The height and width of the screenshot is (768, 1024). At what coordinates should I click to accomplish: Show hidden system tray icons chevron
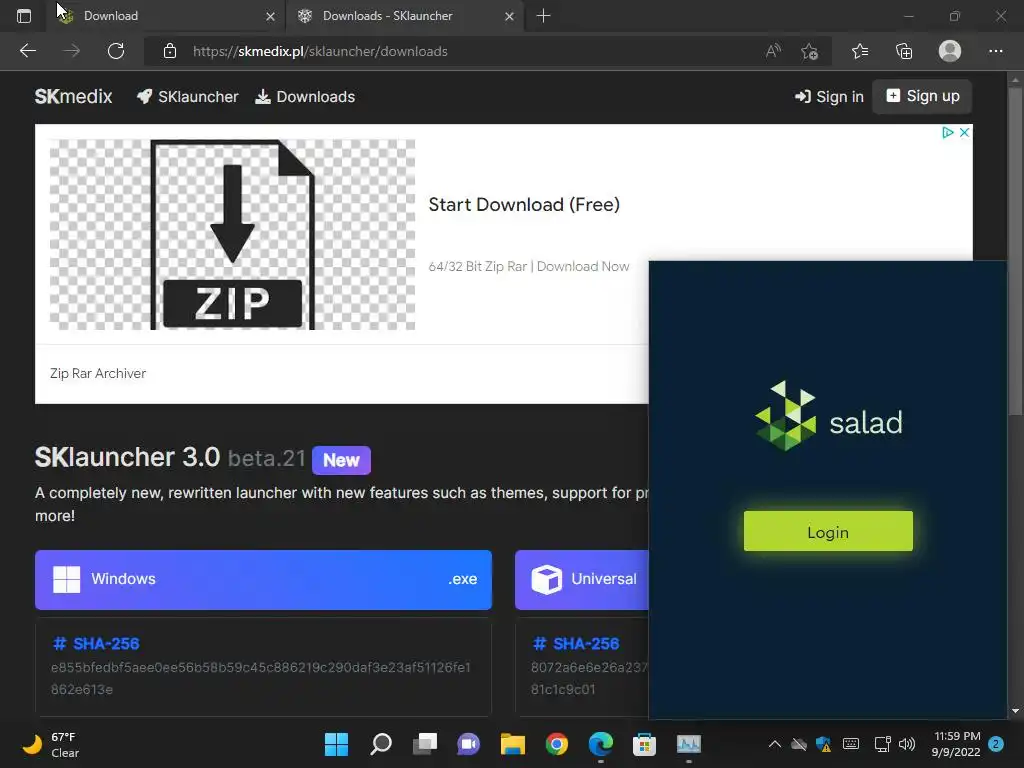coord(775,744)
